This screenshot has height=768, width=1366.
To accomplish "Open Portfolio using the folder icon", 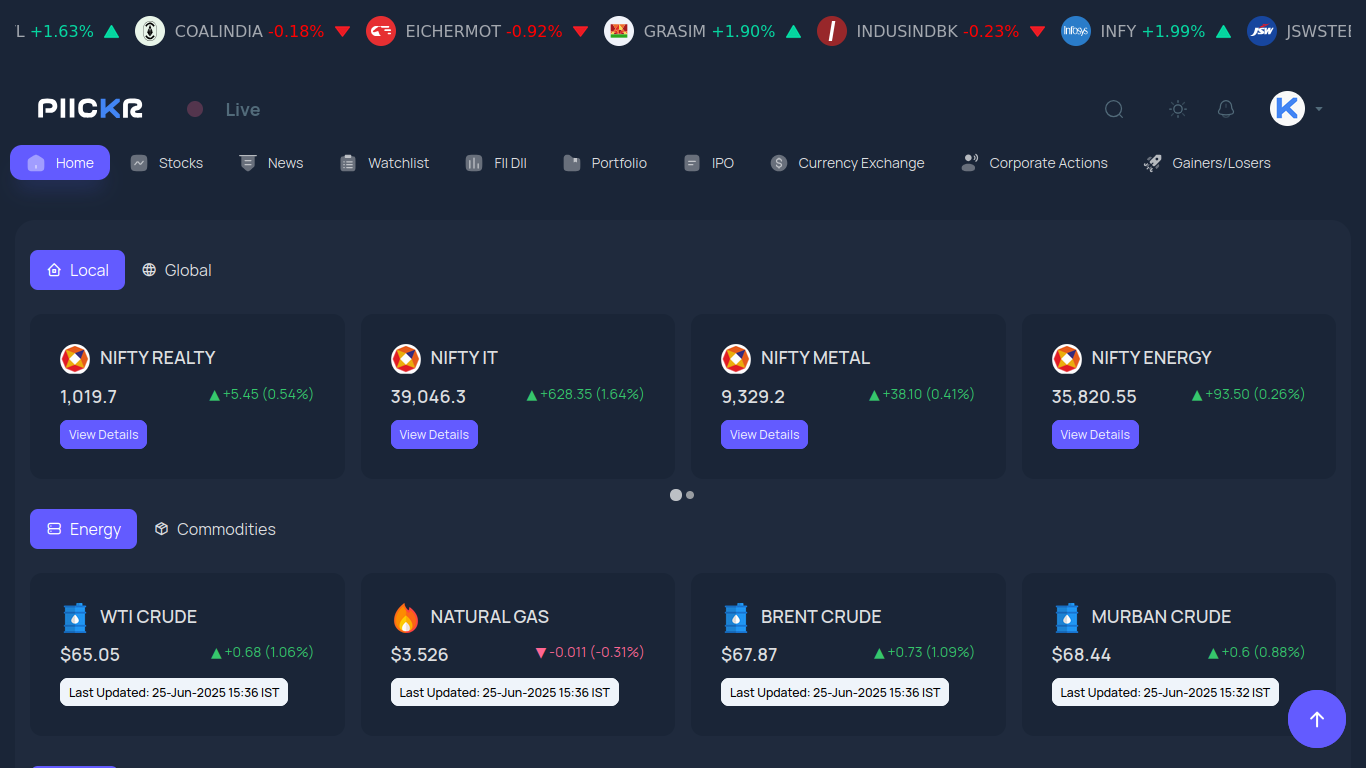I will tap(571, 162).
